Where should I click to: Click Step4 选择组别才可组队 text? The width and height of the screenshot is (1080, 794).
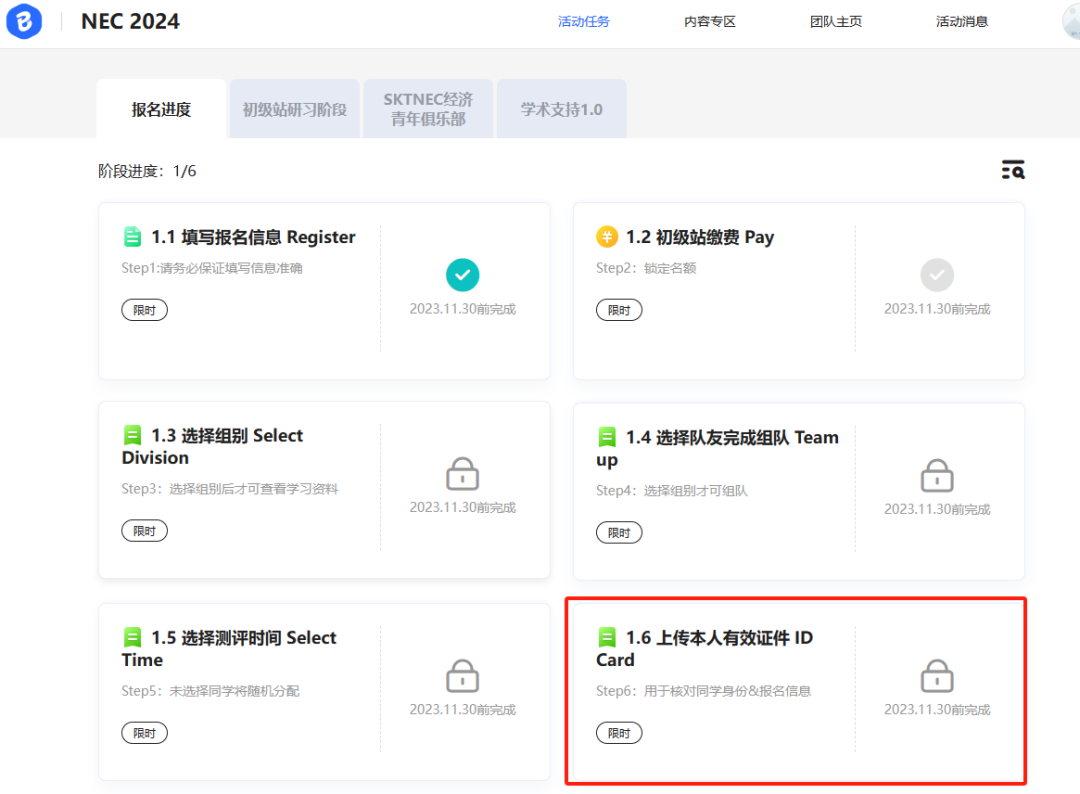tap(672, 490)
